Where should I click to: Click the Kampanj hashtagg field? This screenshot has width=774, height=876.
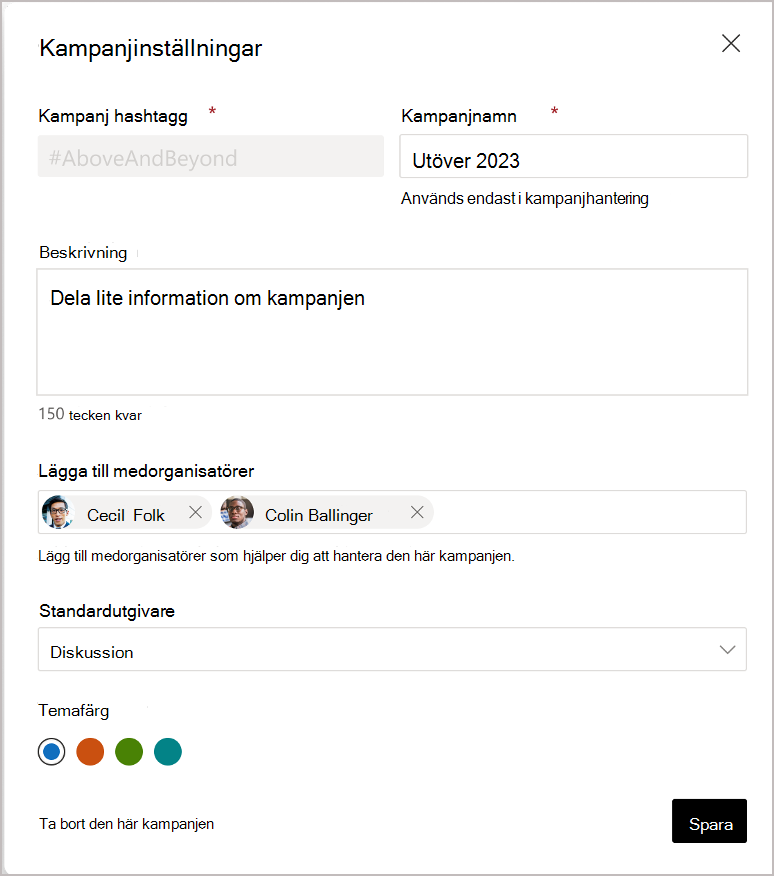click(211, 156)
